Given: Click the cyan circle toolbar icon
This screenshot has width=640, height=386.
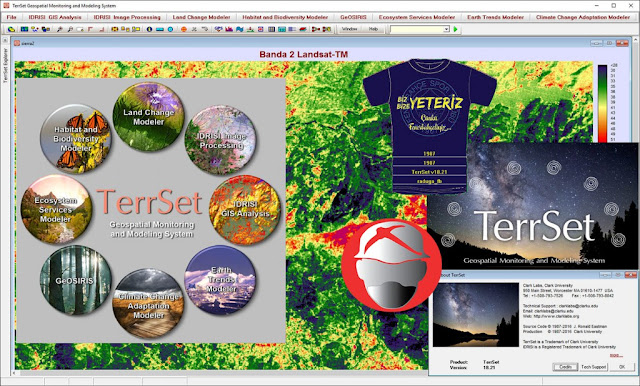Looking at the screenshot, I should point(170,29).
